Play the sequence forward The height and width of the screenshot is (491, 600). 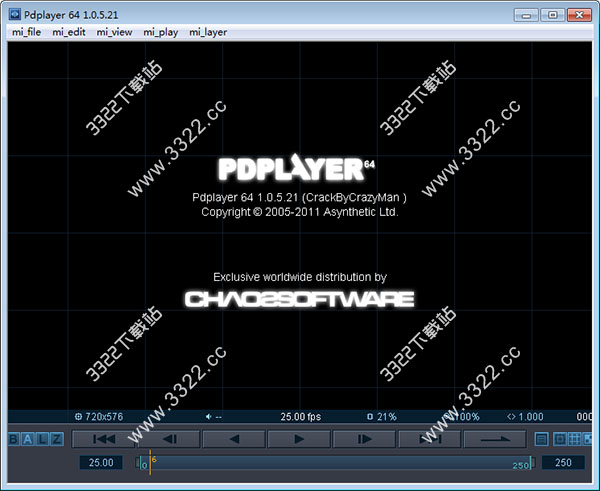[x=299, y=439]
